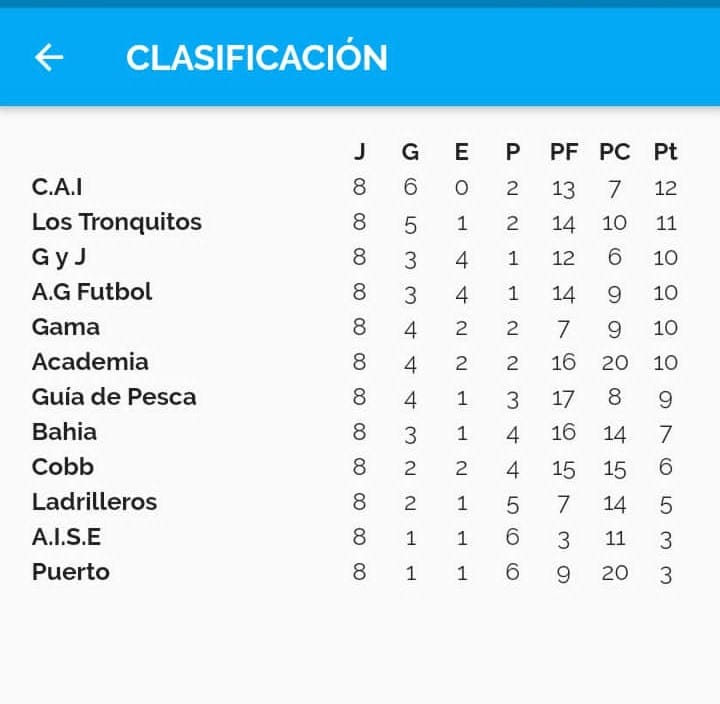
Task: Open the Puerto team entry
Action: click(70, 572)
